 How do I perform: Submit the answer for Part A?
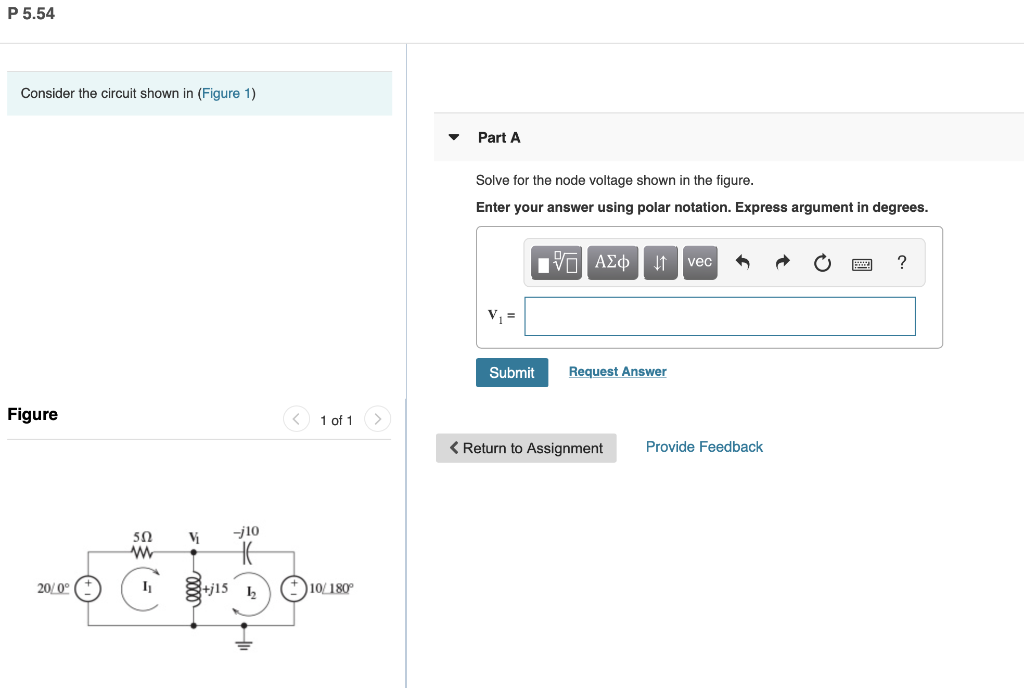click(x=512, y=372)
